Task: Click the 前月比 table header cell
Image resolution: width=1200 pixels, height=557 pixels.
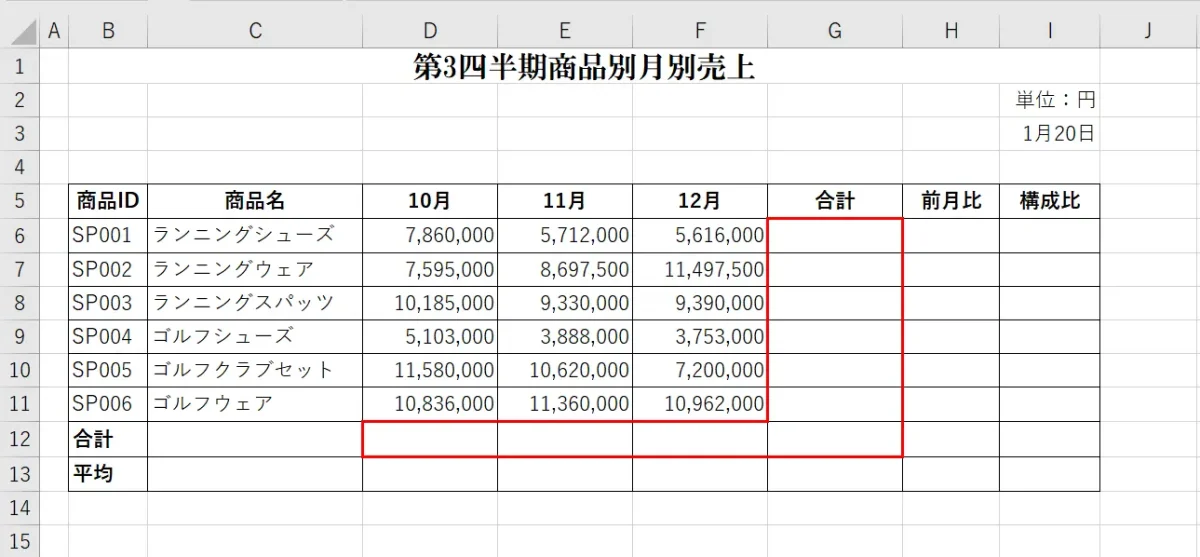Action: tap(950, 201)
